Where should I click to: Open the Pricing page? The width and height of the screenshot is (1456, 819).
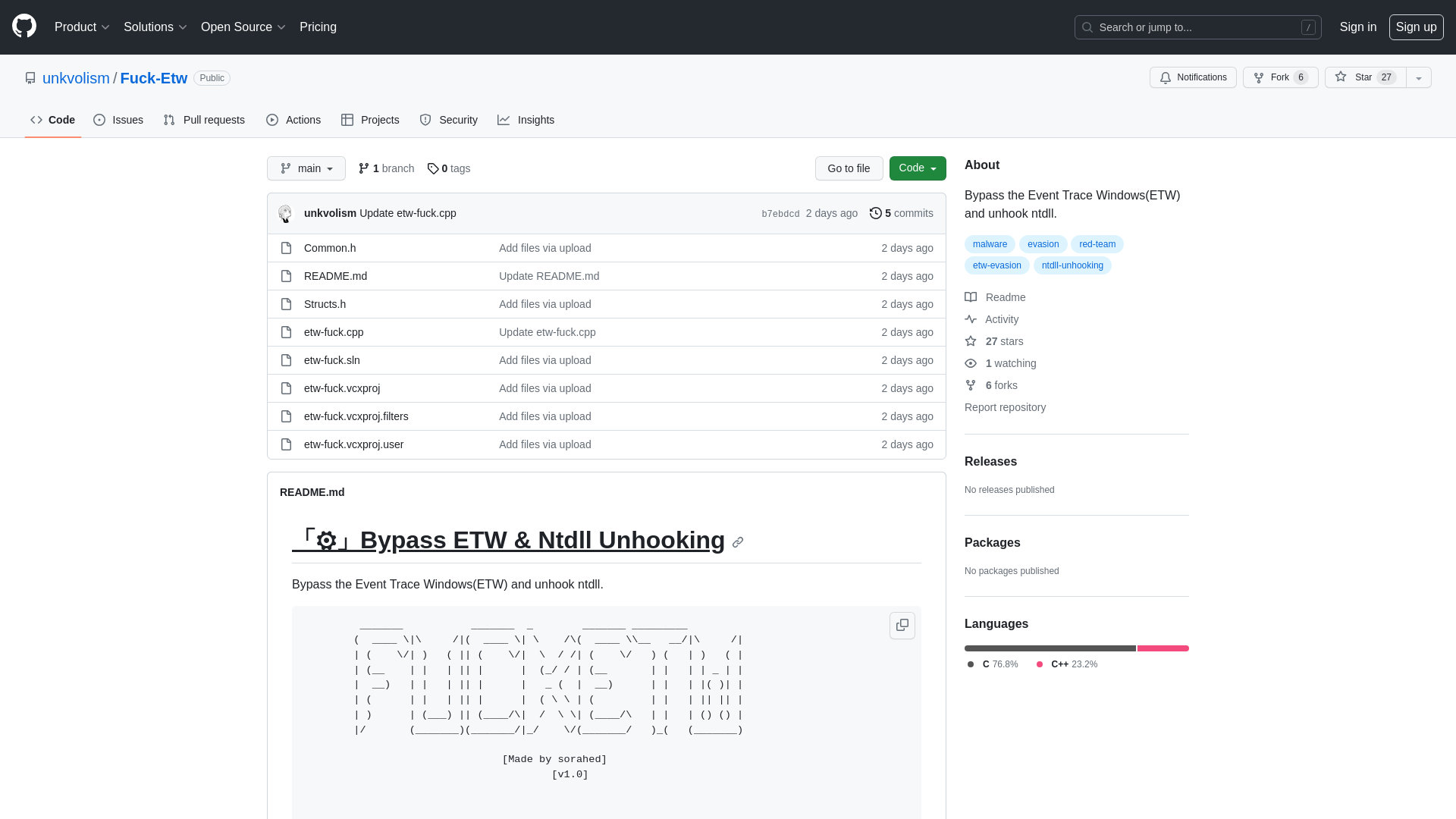click(x=318, y=27)
